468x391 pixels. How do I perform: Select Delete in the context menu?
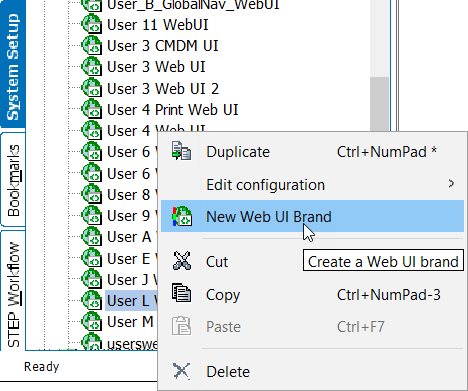(312, 372)
